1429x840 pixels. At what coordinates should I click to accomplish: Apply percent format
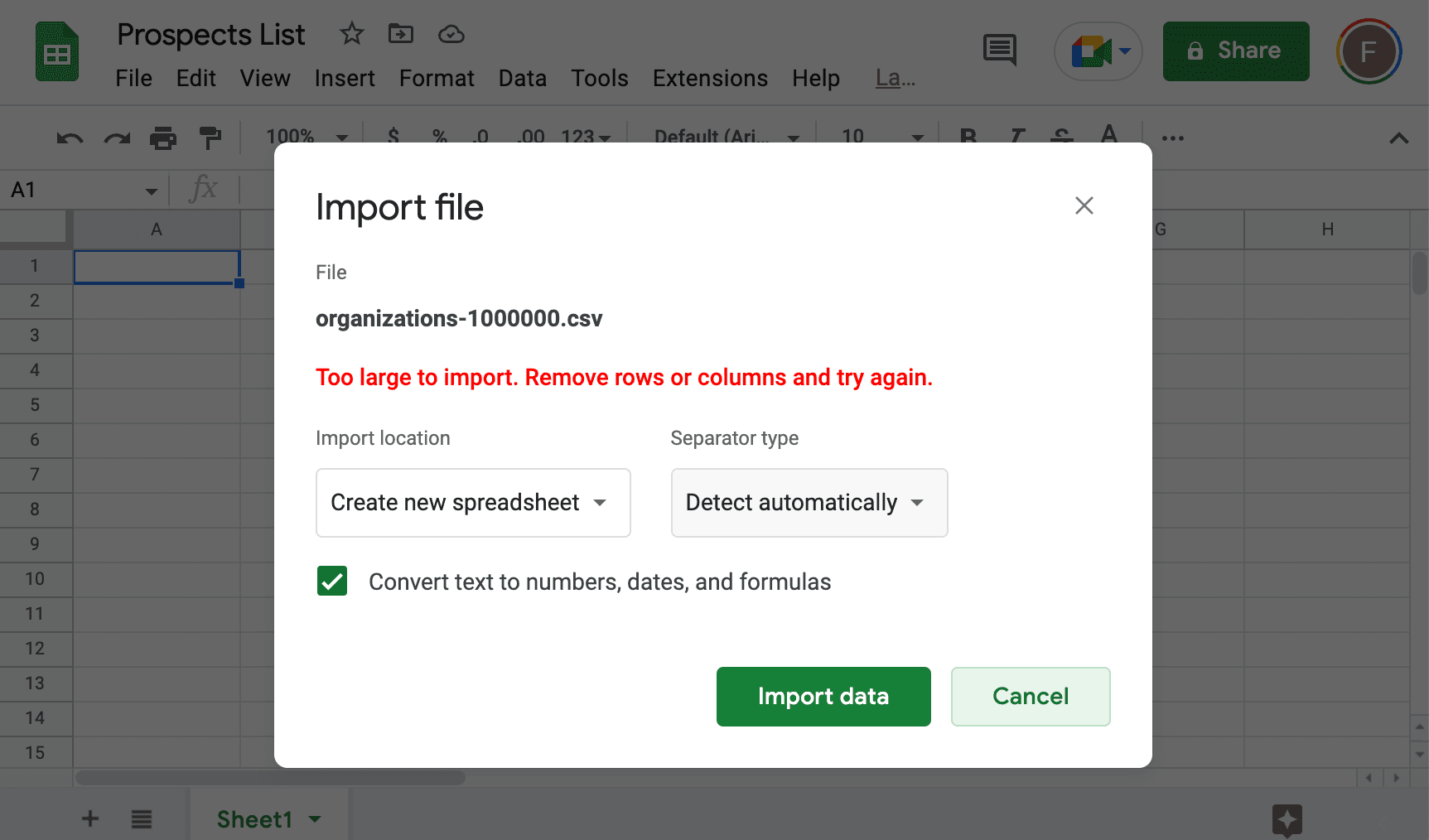(x=440, y=138)
